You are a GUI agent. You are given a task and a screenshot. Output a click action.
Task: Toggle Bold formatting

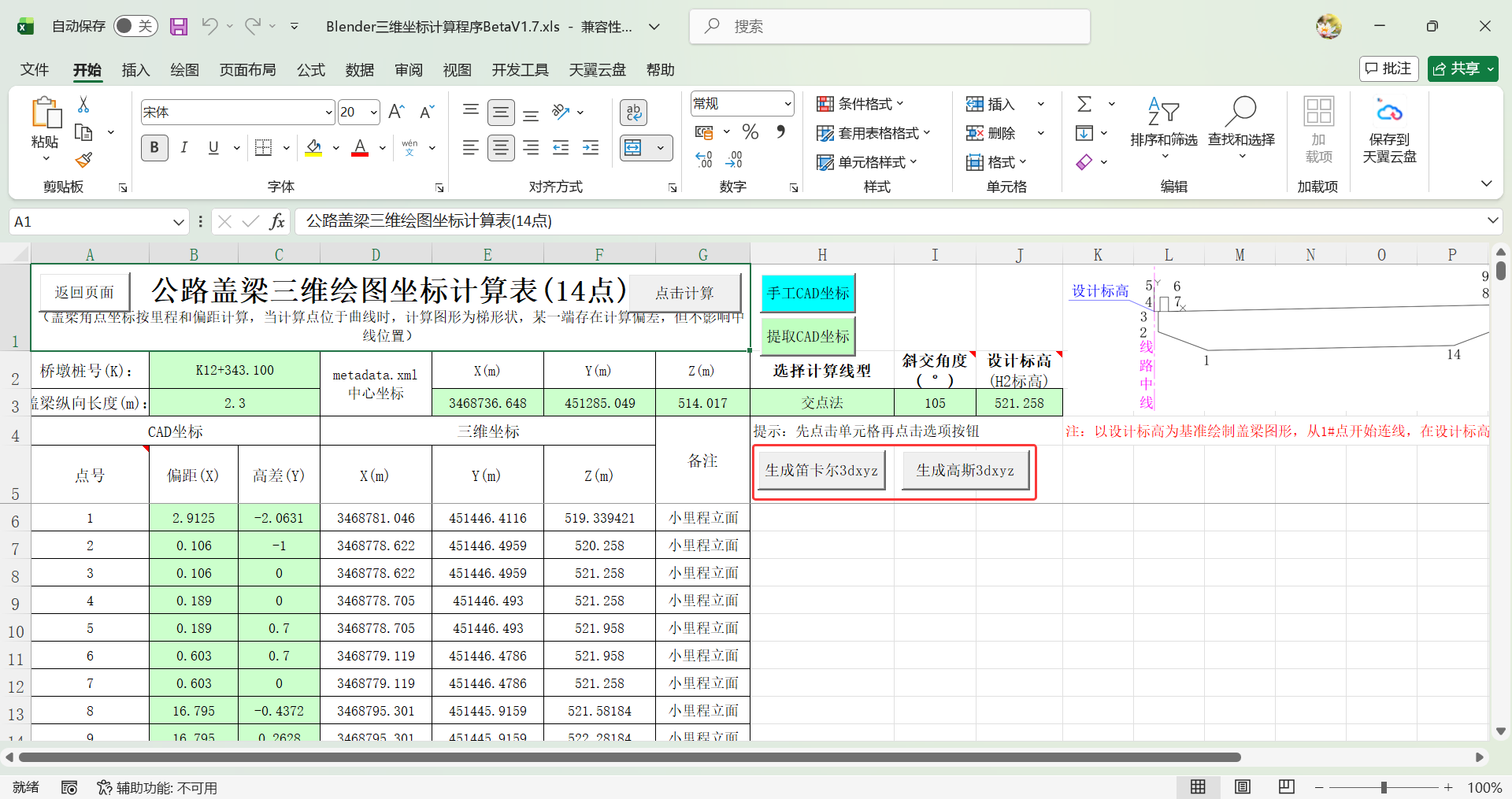[x=154, y=148]
